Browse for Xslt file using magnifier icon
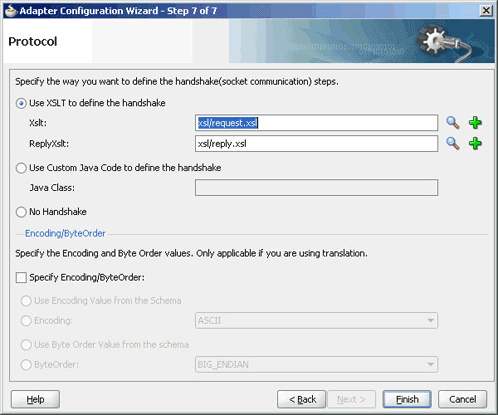 pyautogui.click(x=453, y=123)
